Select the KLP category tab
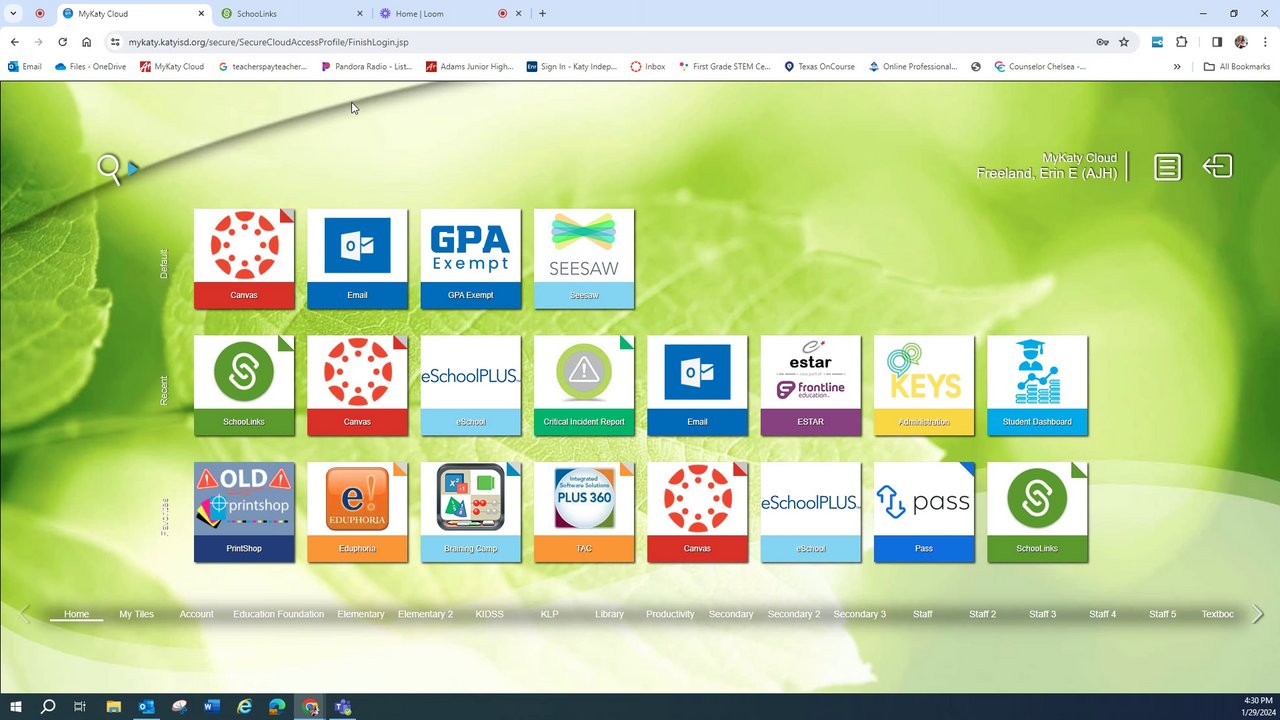Image resolution: width=1280 pixels, height=720 pixels. pos(550,614)
